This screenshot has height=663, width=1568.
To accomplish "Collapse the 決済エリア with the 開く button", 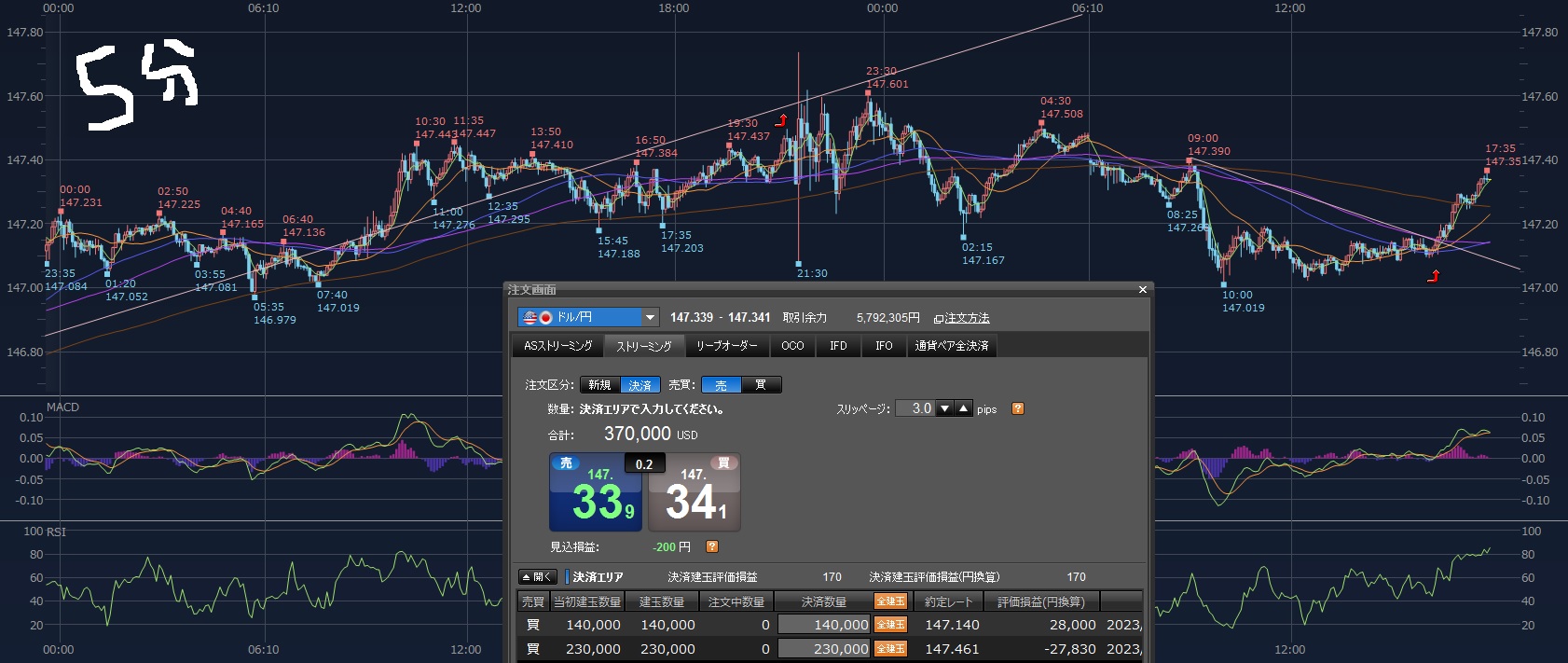I will tap(538, 577).
